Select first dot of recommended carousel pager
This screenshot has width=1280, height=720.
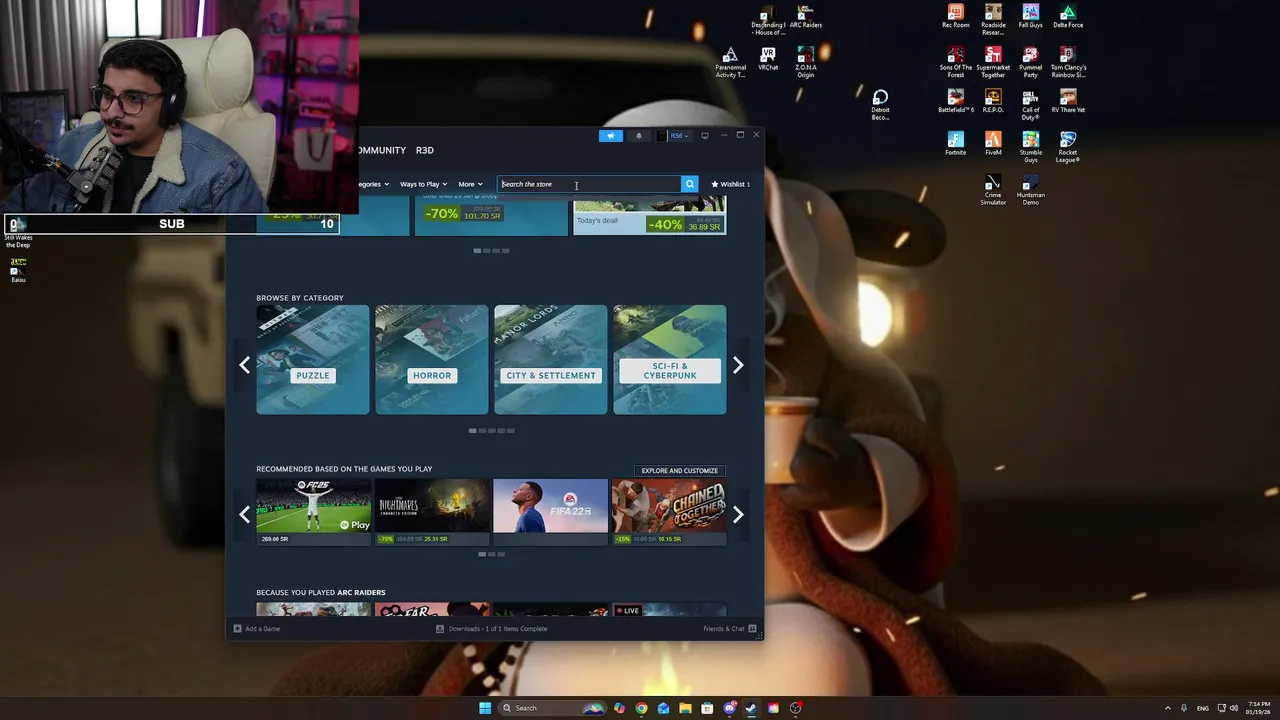482,554
